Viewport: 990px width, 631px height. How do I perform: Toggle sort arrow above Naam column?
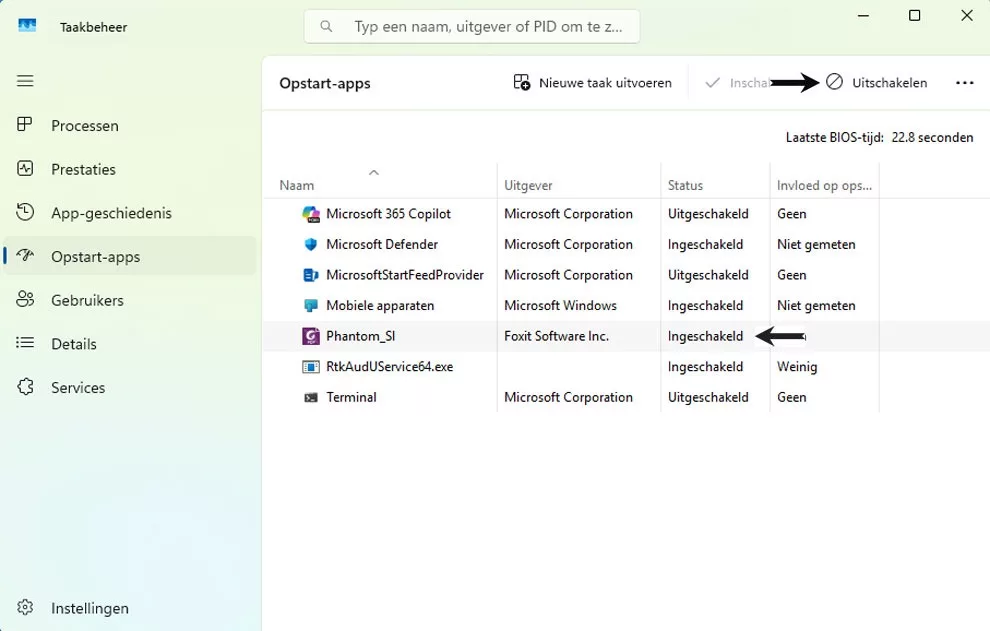374,172
